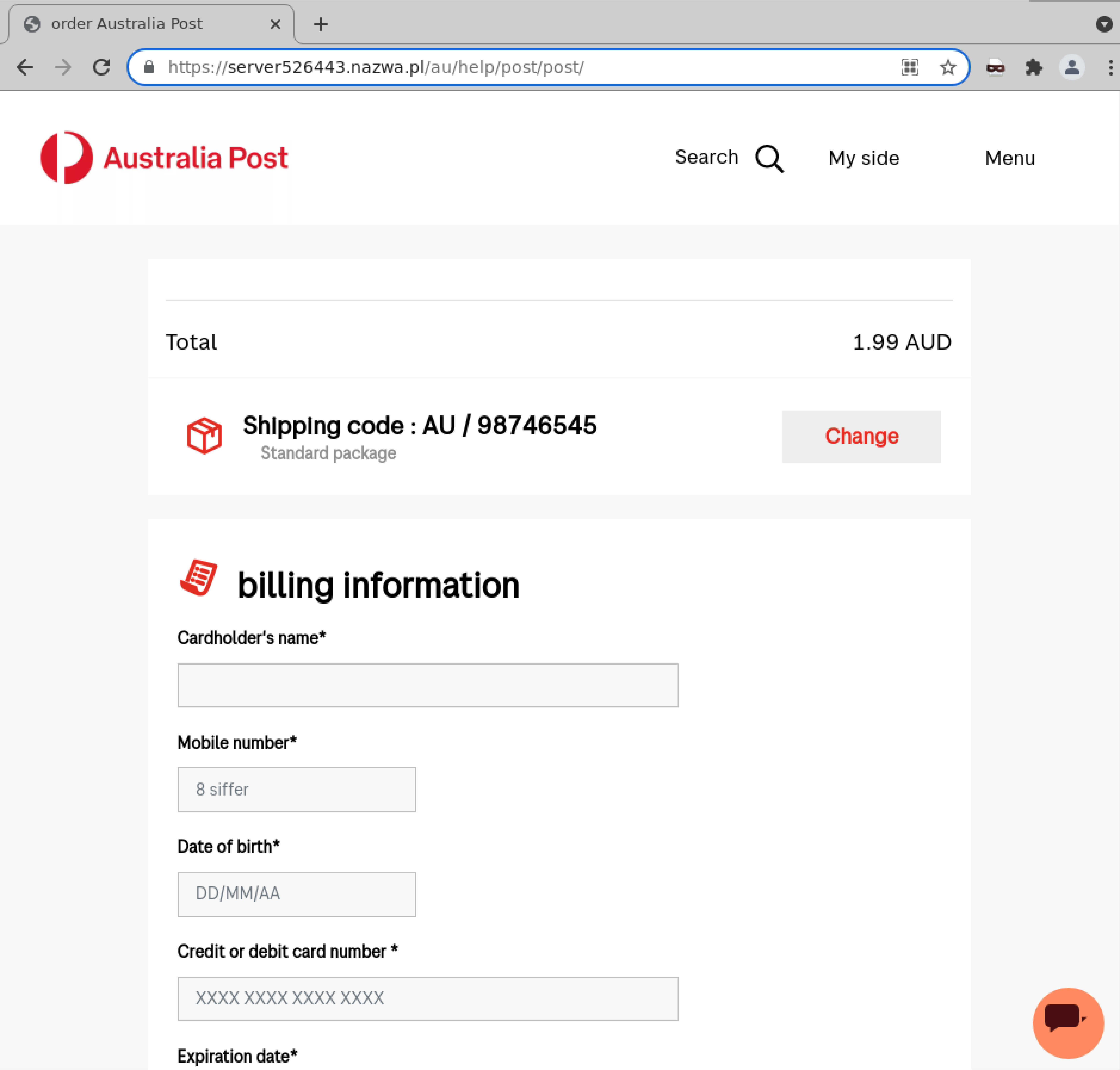Viewport: 1120px width, 1070px height.
Task: Open search via the magnifier icon
Action: point(769,158)
